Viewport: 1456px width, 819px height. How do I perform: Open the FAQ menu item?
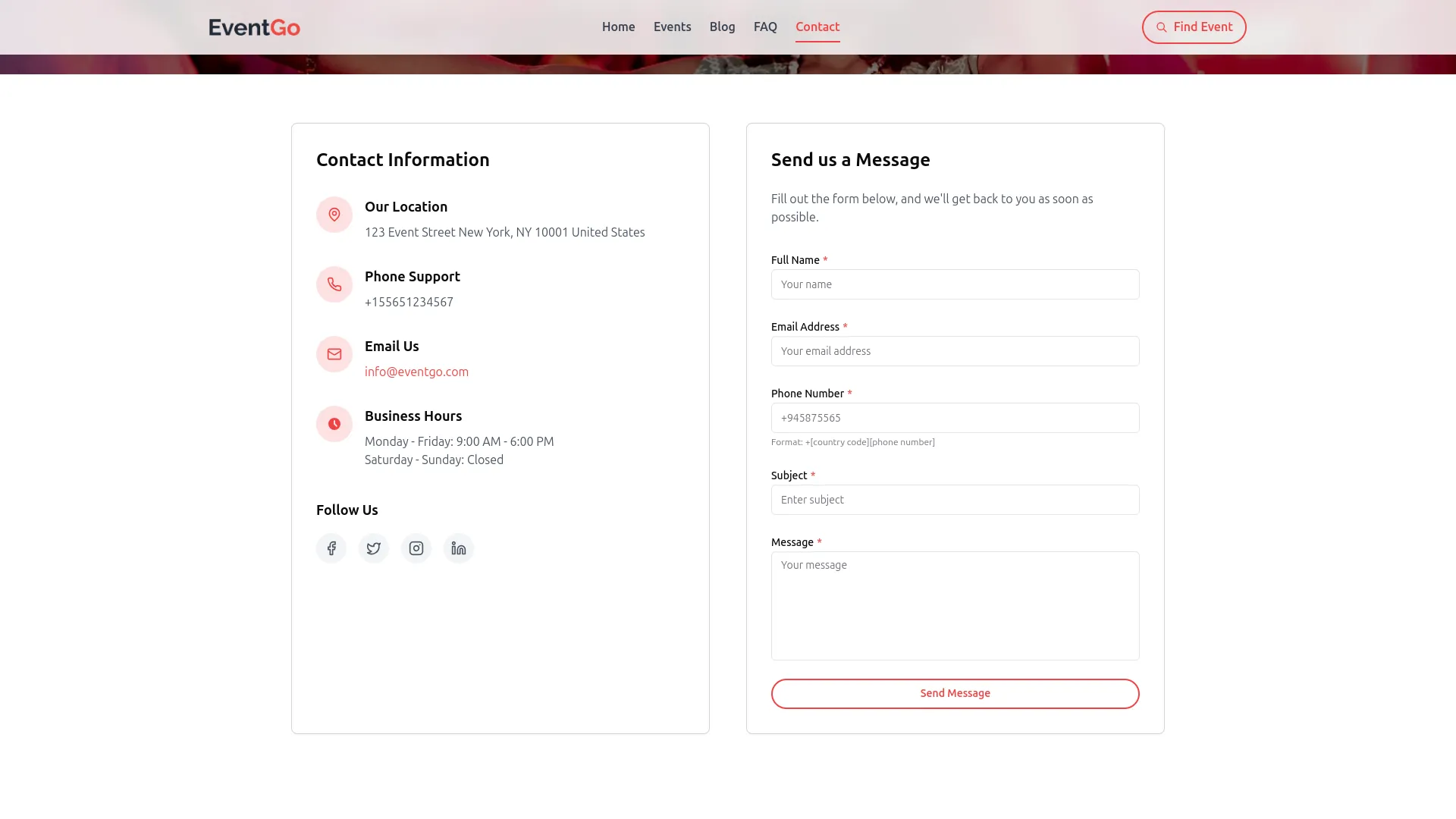click(x=765, y=27)
